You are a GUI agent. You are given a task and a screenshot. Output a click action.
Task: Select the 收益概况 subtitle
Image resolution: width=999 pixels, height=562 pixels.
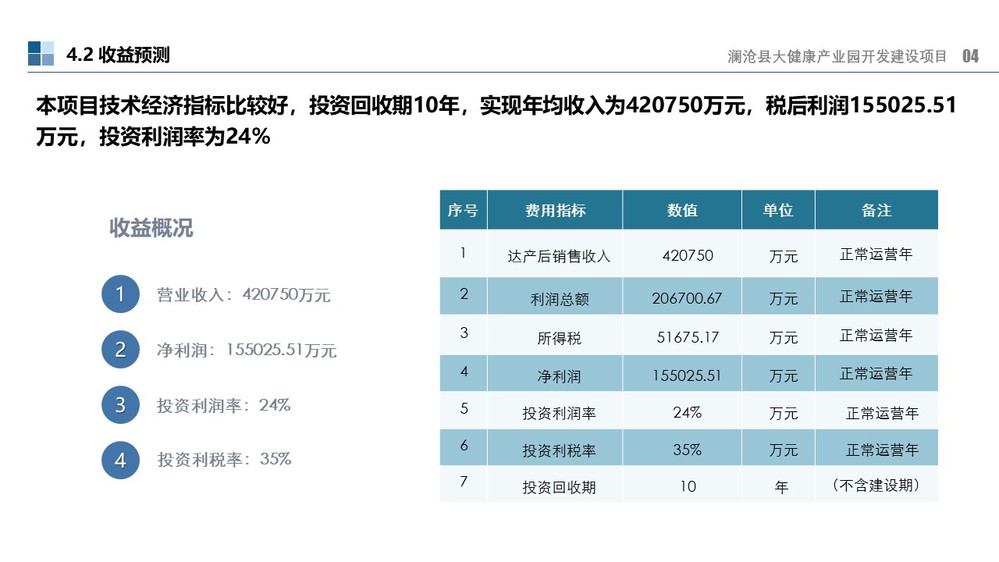[151, 228]
